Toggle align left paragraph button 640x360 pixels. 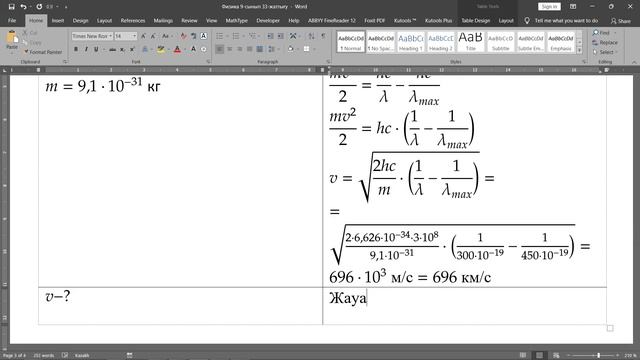[x=220, y=49]
